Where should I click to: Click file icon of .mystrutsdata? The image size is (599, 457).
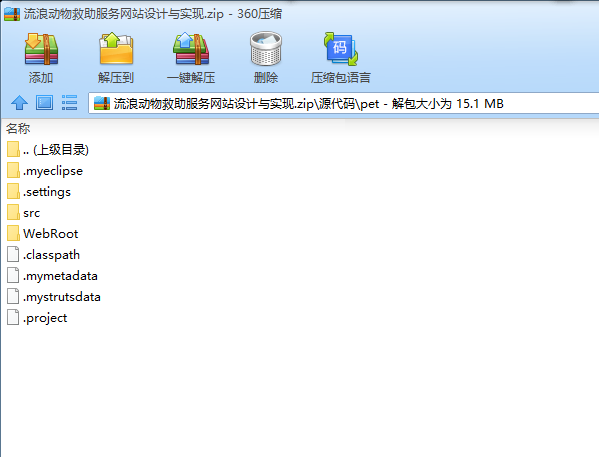pyautogui.click(x=13, y=297)
